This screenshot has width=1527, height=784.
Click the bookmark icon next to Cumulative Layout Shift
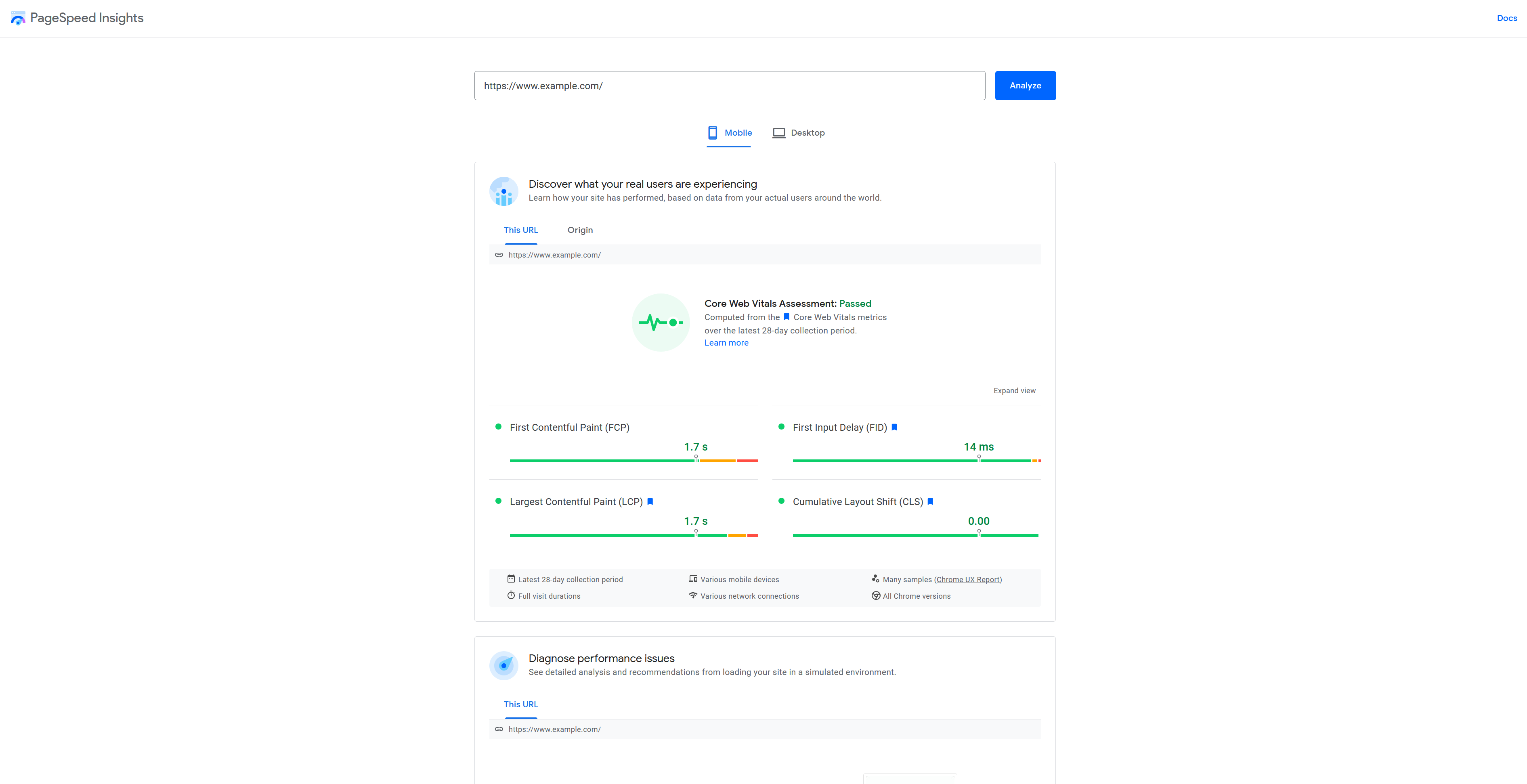click(x=930, y=501)
